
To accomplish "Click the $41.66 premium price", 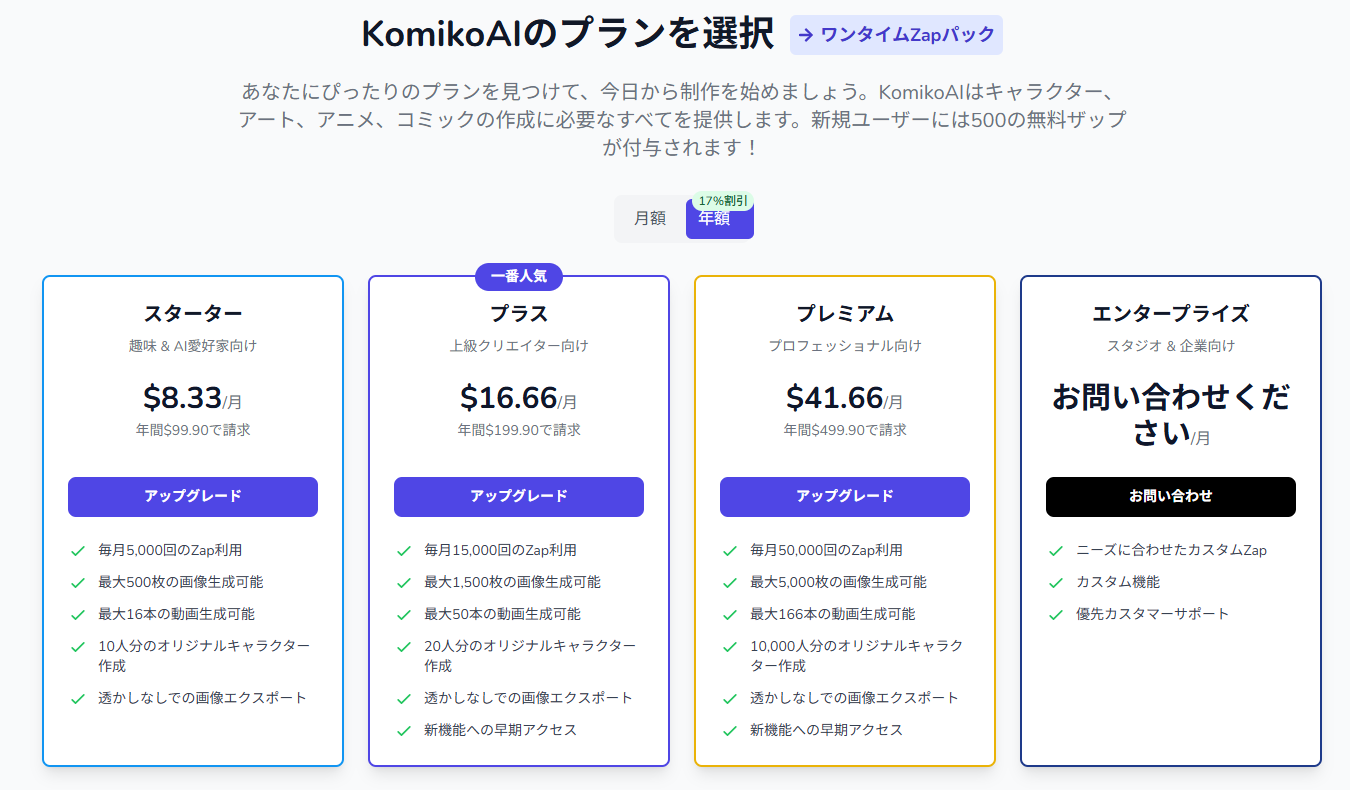I will [x=834, y=397].
